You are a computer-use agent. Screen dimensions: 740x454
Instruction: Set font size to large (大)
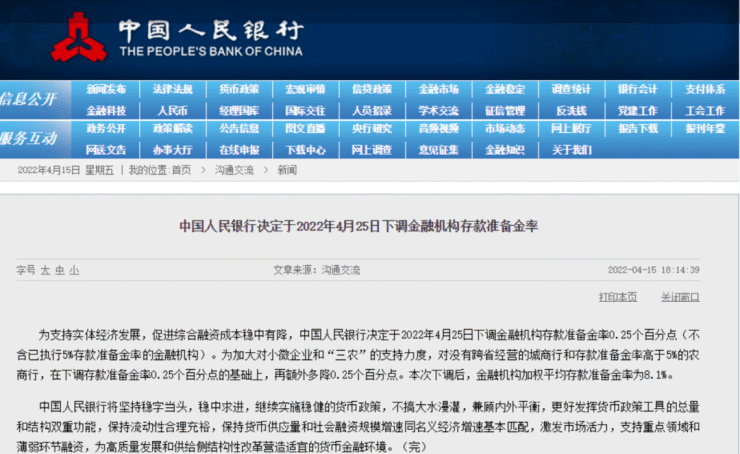[x=45, y=270]
